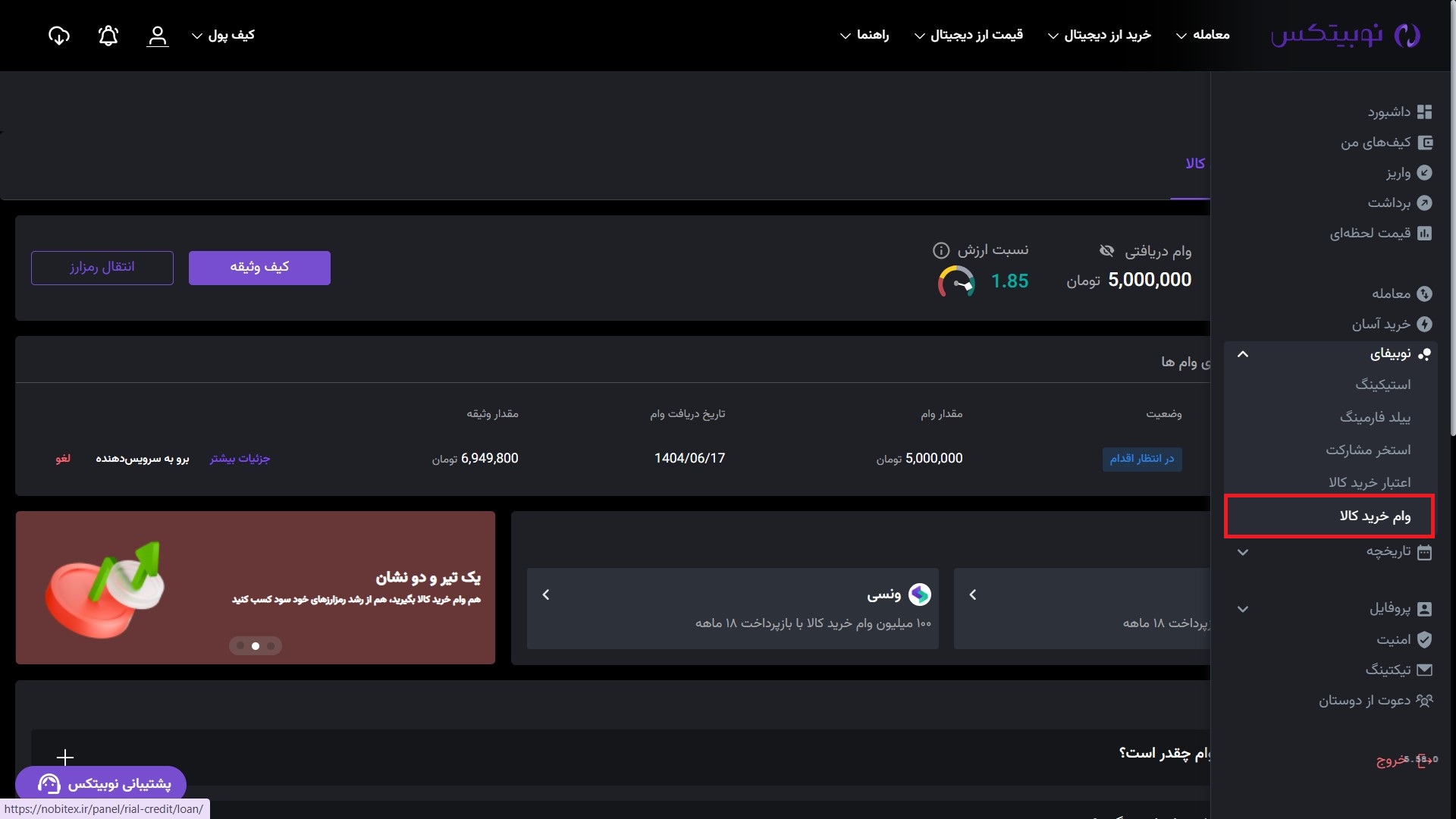Open more details (جزئیات بیشتر) link
Screen dimensions: 1456x819
click(240, 458)
